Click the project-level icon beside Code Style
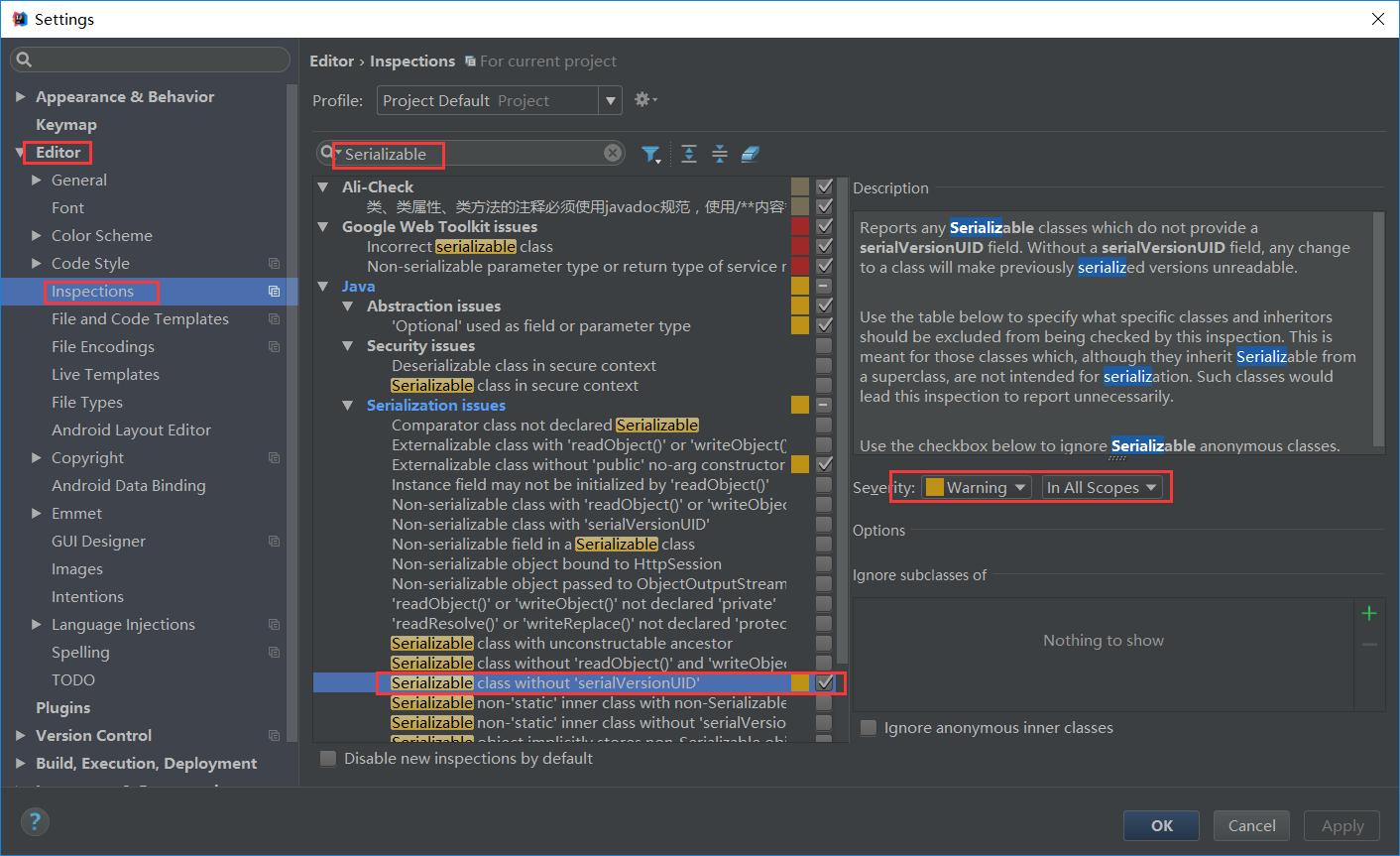This screenshot has height=856, width=1400. coord(274,264)
